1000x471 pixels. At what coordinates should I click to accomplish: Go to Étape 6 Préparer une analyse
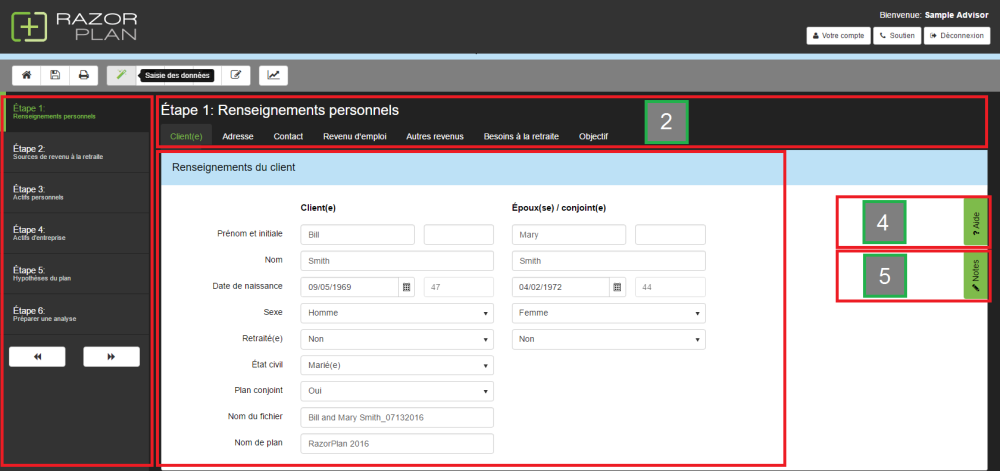click(77, 314)
